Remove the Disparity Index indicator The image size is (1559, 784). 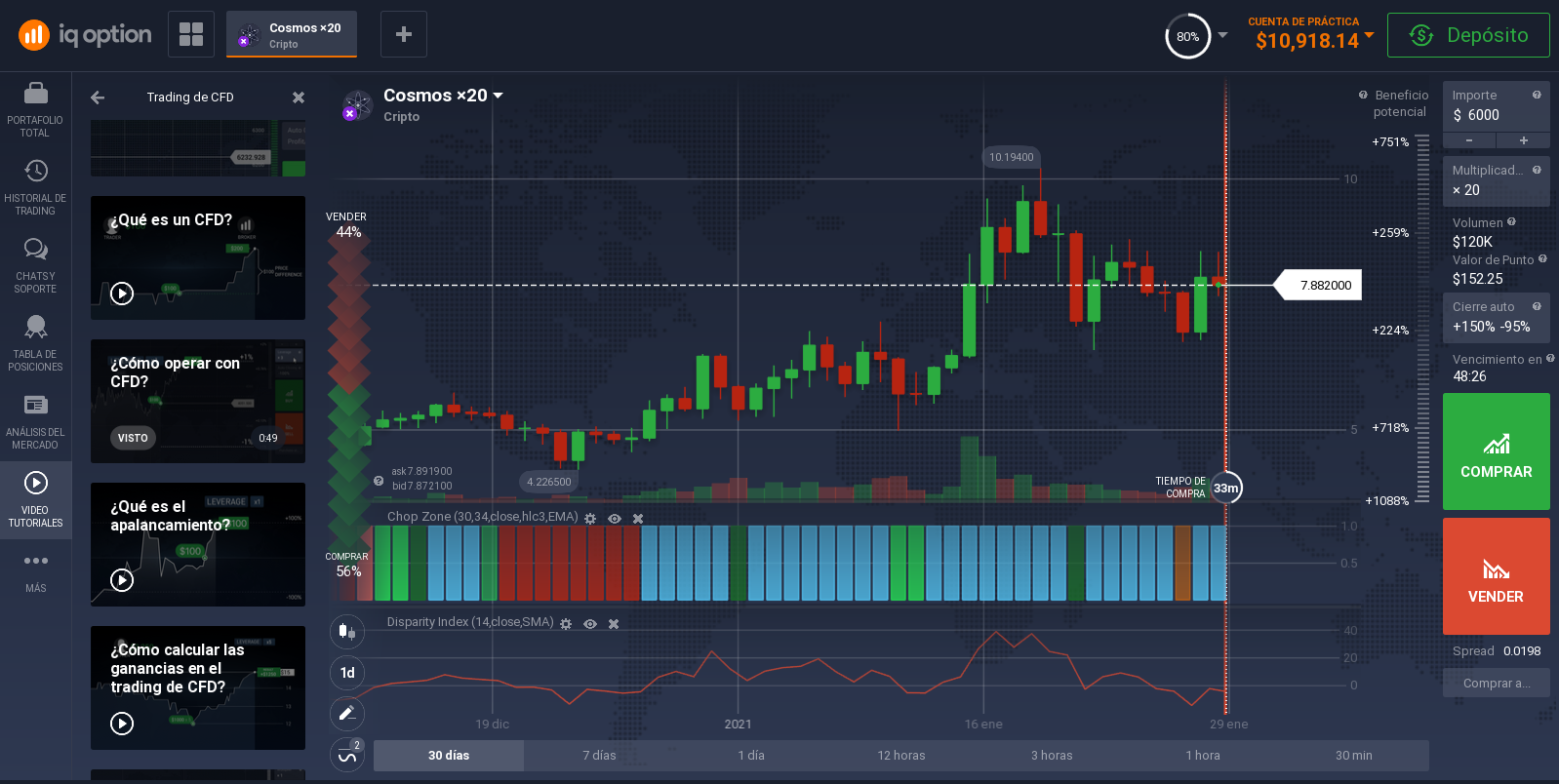tap(614, 624)
